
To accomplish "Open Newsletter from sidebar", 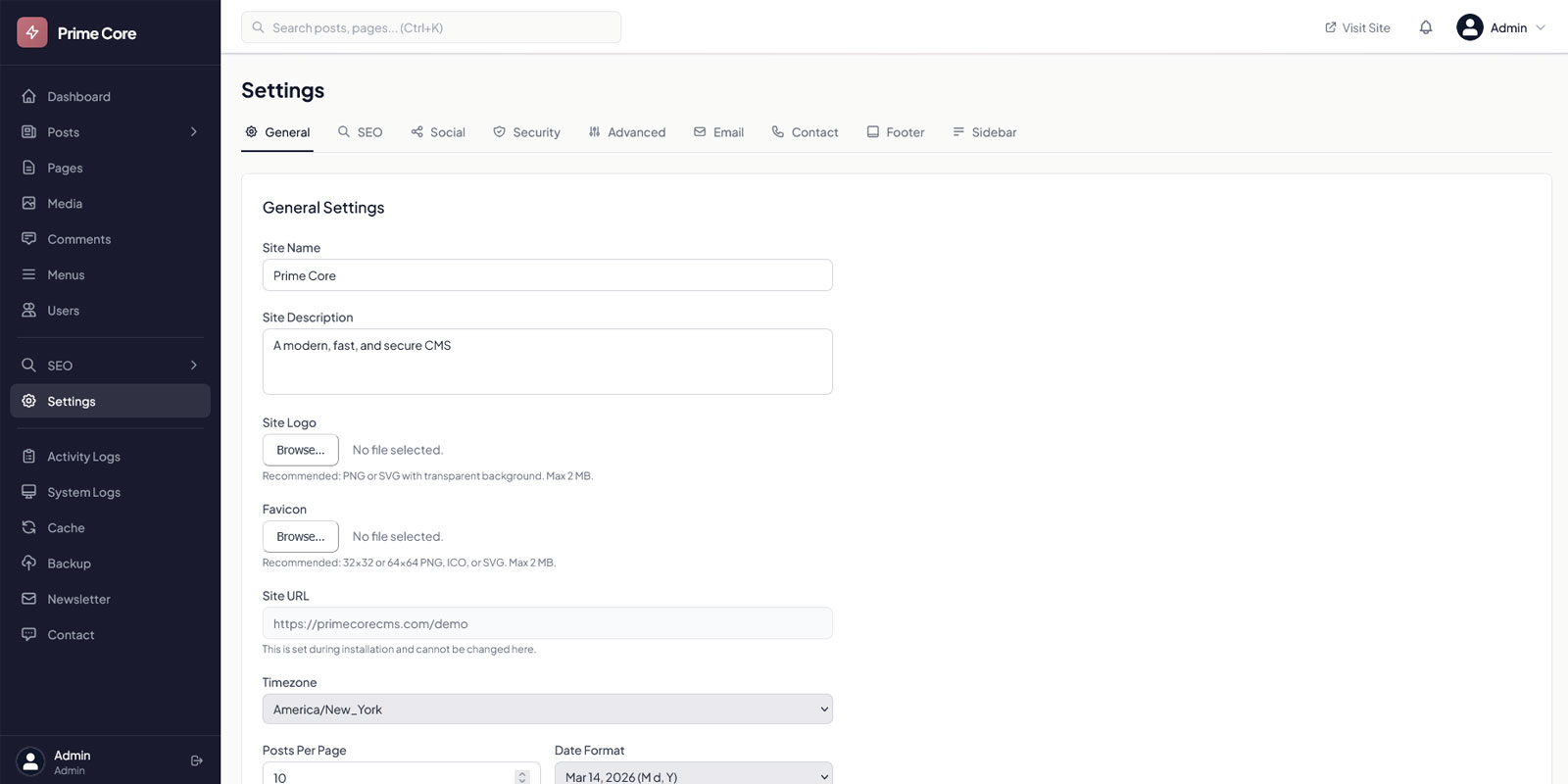I will click(78, 599).
